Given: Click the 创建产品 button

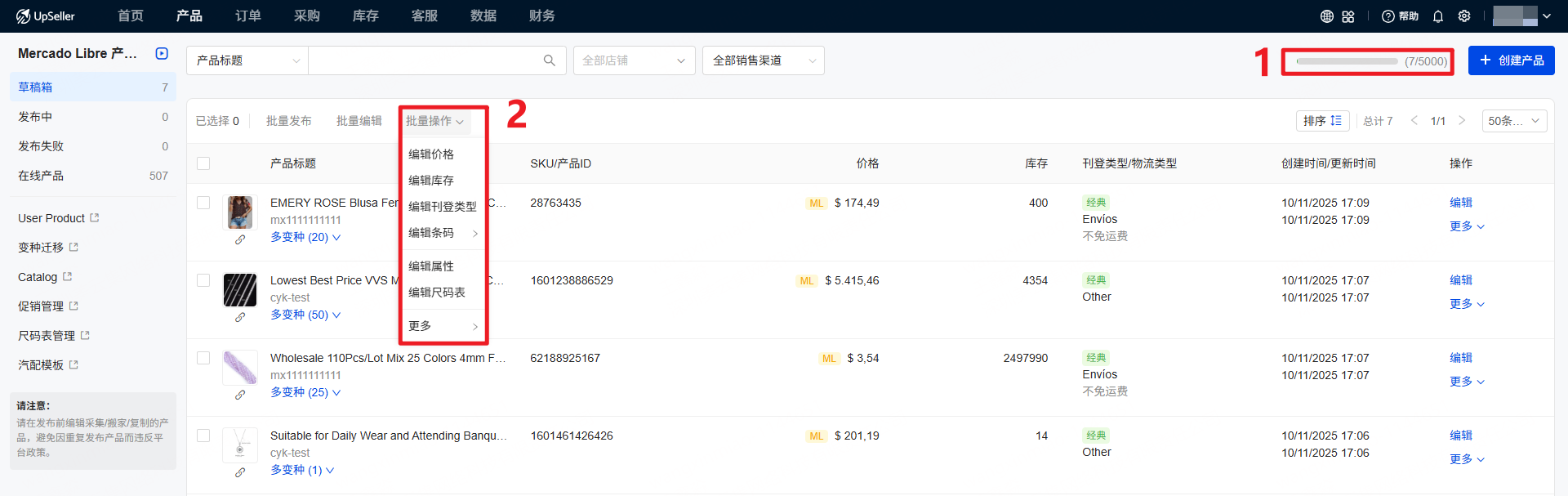Looking at the screenshot, I should pyautogui.click(x=1511, y=60).
